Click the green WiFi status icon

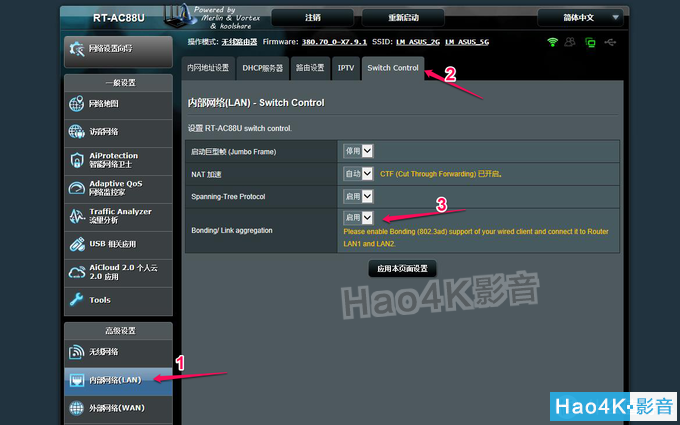coord(552,42)
